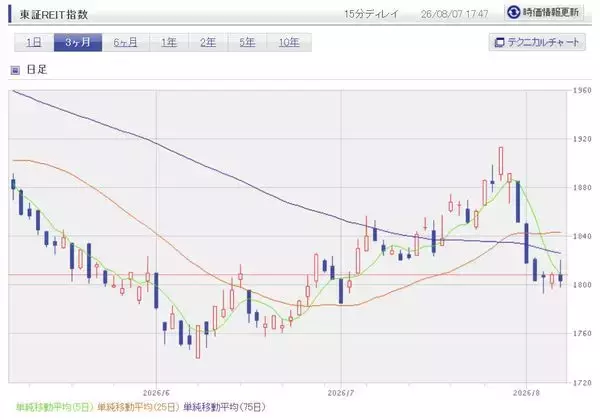
Task: Click the 1800 price axis label
Action: [x=582, y=285]
